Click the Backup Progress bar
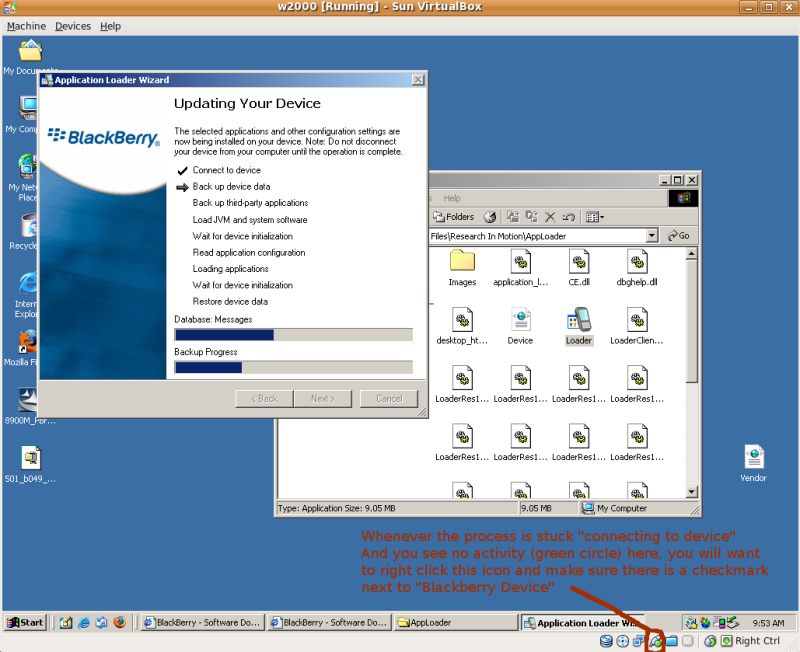Image resolution: width=800 pixels, height=652 pixels. 293,367
